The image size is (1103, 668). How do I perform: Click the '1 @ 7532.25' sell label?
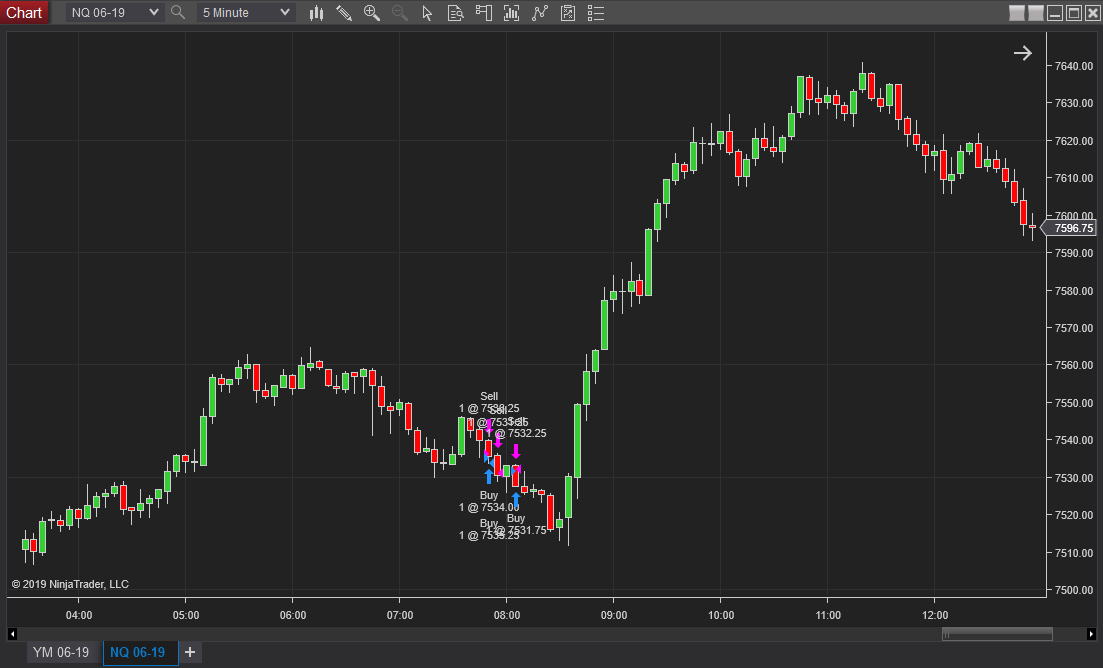tap(516, 433)
